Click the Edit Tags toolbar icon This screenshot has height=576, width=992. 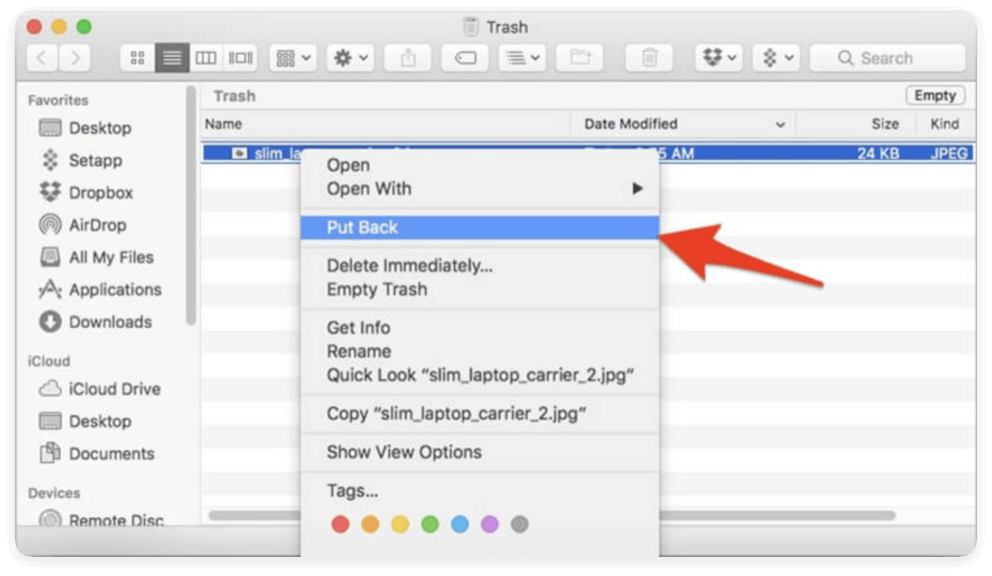click(466, 57)
